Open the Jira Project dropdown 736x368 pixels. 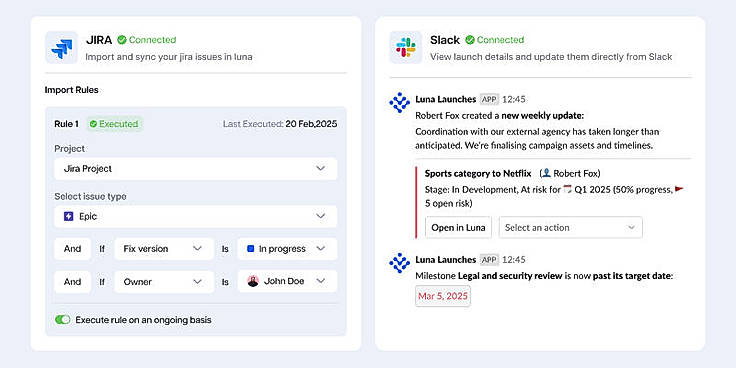click(196, 169)
